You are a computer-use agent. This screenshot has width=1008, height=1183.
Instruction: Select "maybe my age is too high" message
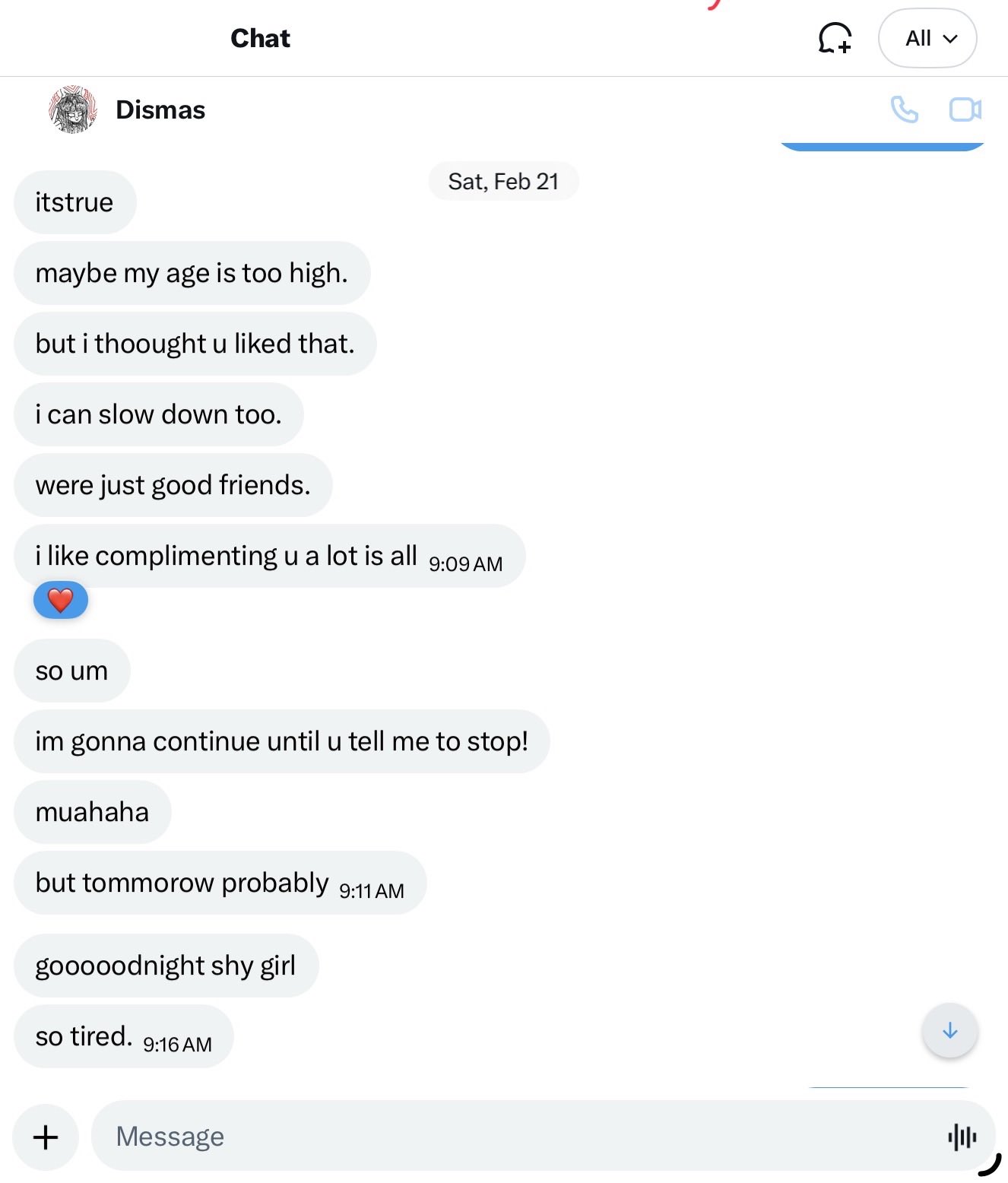point(192,273)
